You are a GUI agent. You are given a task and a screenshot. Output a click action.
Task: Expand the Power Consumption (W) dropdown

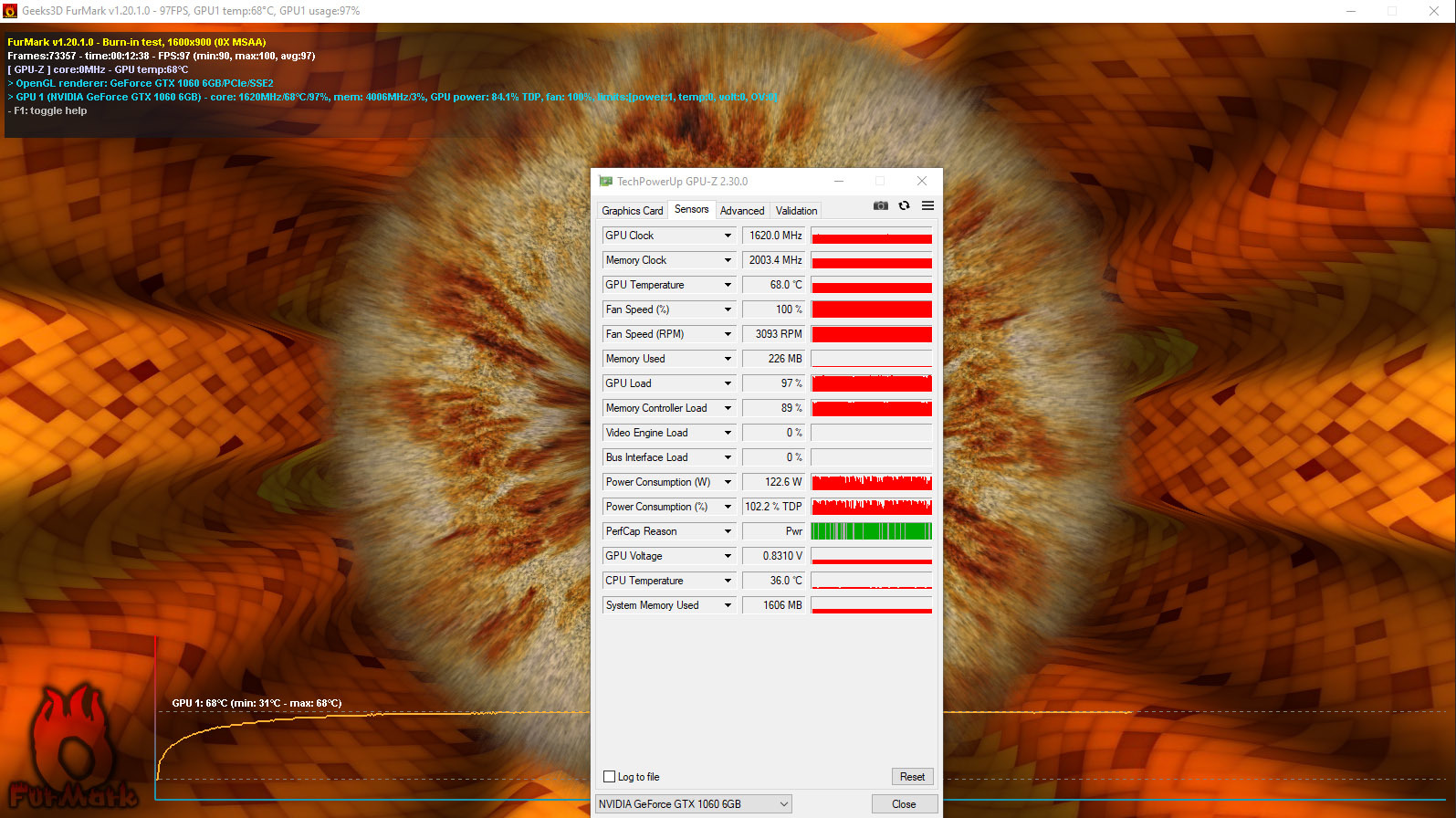728,482
